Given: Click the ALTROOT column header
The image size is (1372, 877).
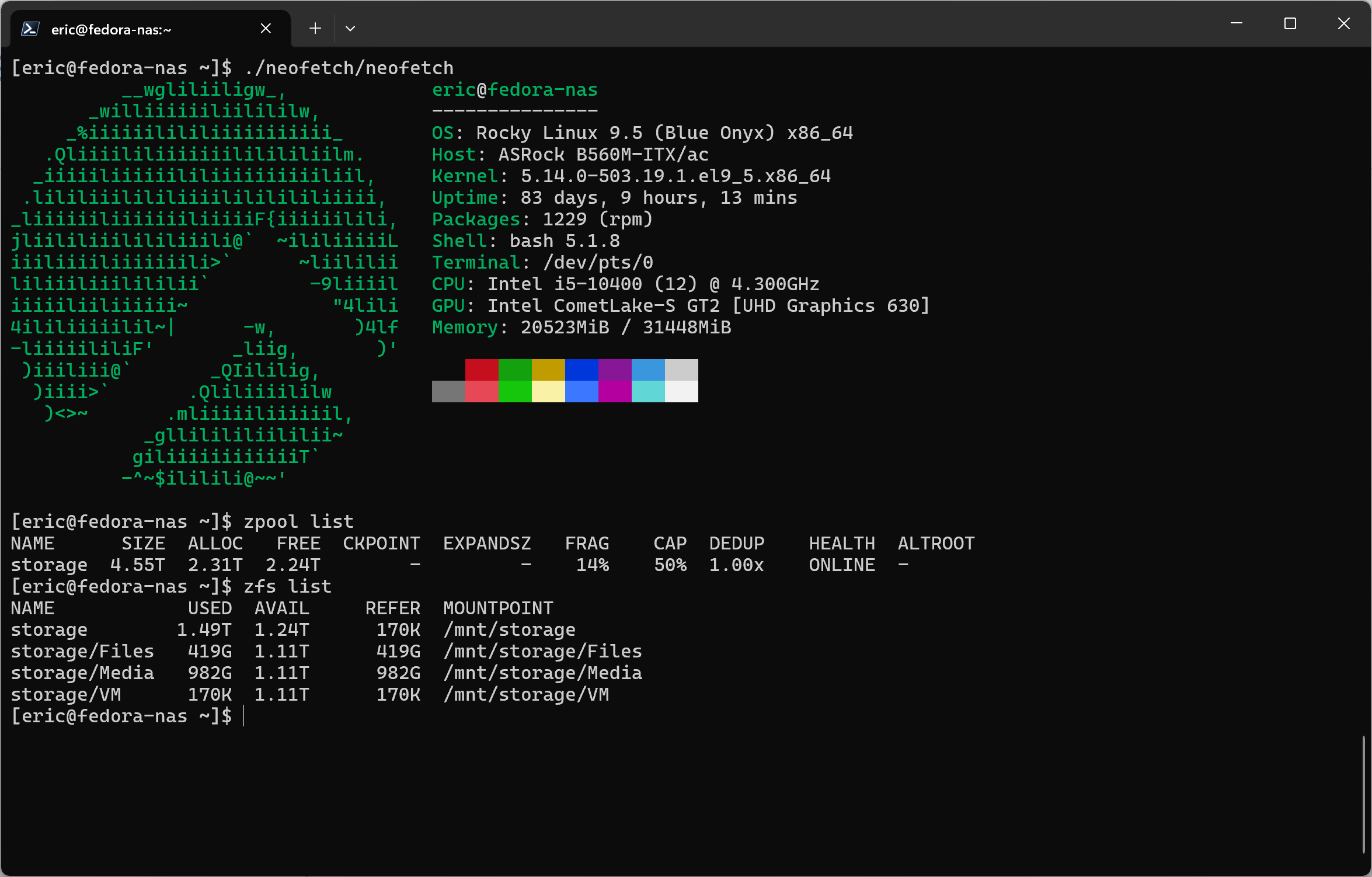Looking at the screenshot, I should pyautogui.click(x=936, y=543).
